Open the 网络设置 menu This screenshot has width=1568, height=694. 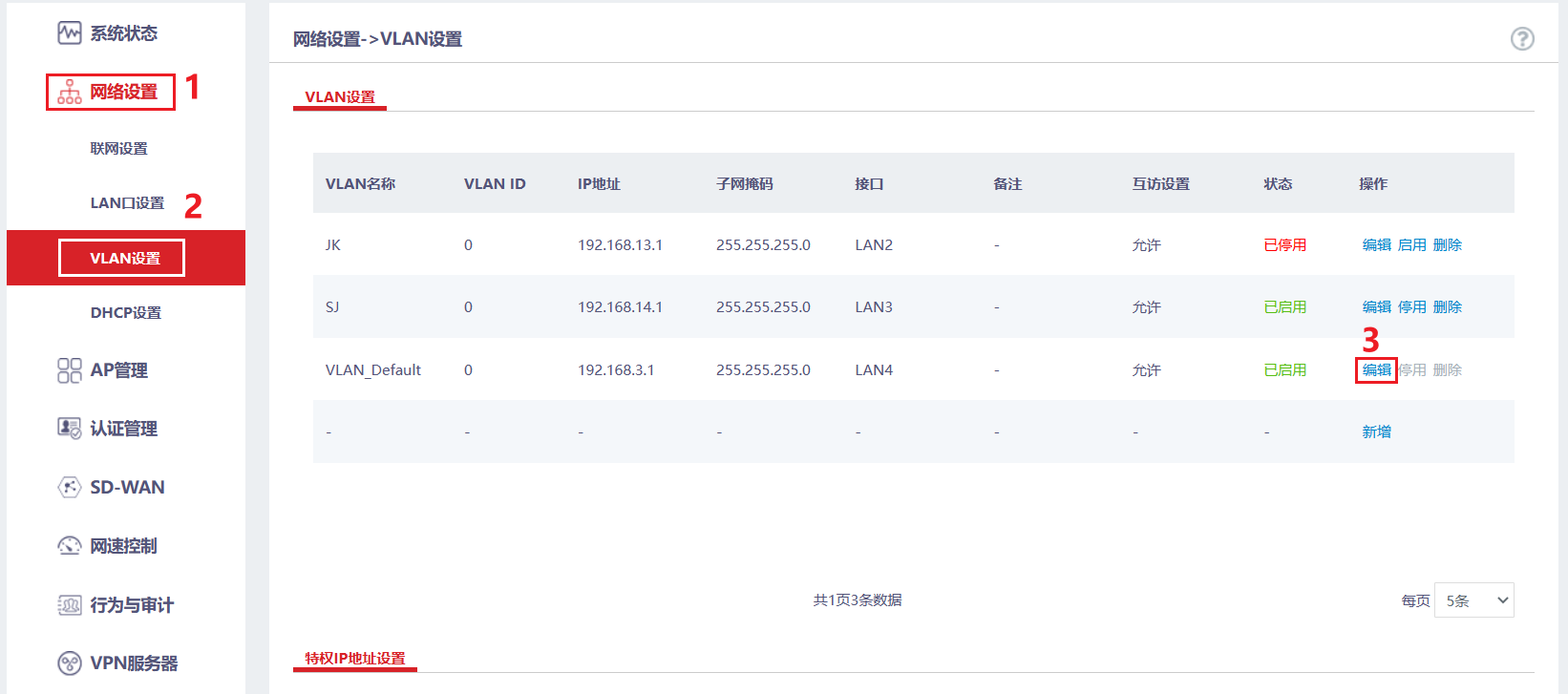[124, 92]
